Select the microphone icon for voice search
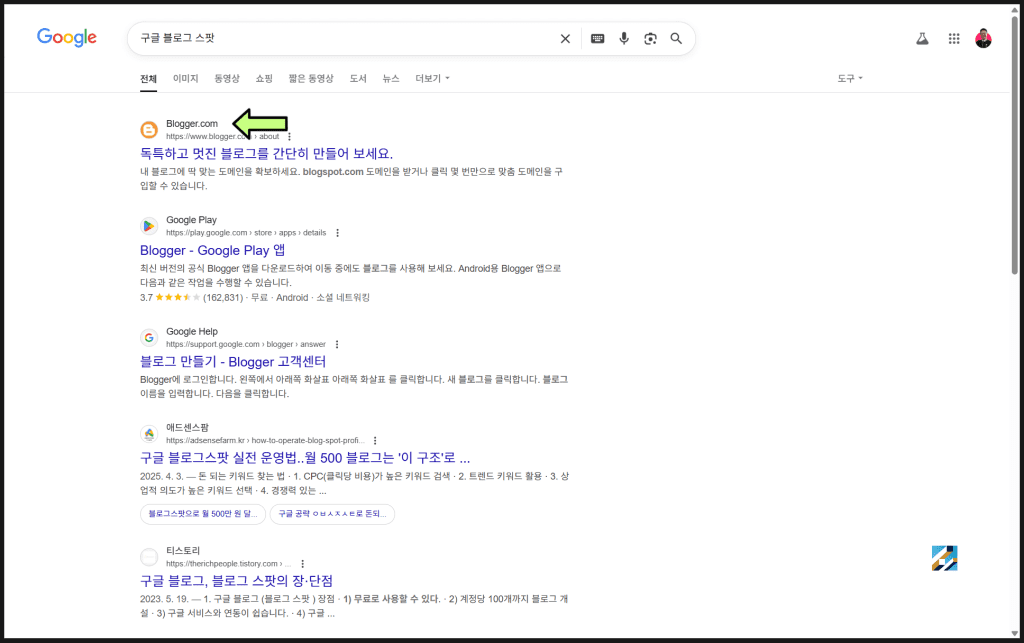Image resolution: width=1024 pixels, height=643 pixels. (x=624, y=38)
